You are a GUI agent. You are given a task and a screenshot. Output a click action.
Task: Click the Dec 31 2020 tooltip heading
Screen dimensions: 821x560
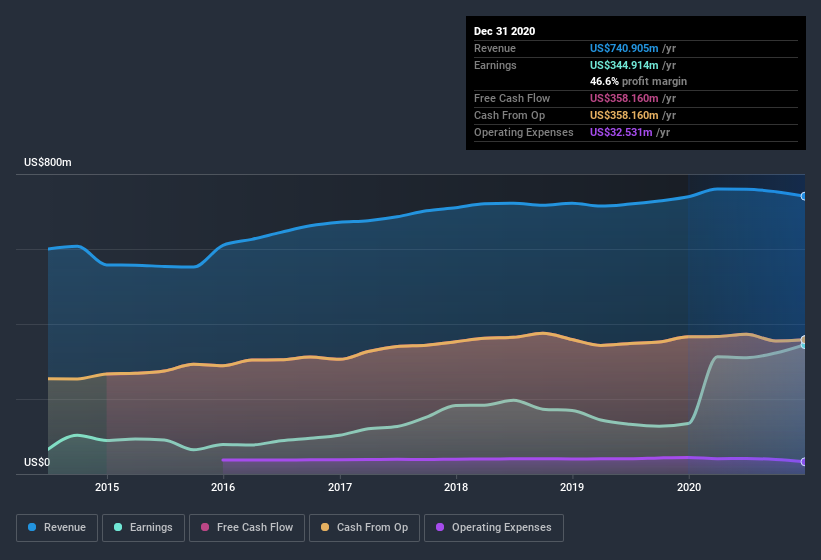click(504, 31)
